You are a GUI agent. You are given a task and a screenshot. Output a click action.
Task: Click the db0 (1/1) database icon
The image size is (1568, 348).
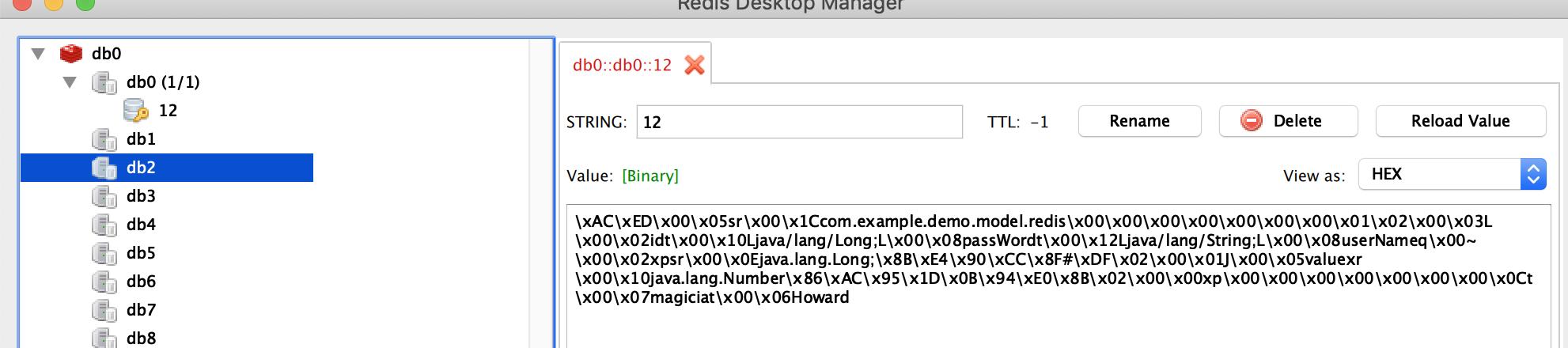[104, 82]
